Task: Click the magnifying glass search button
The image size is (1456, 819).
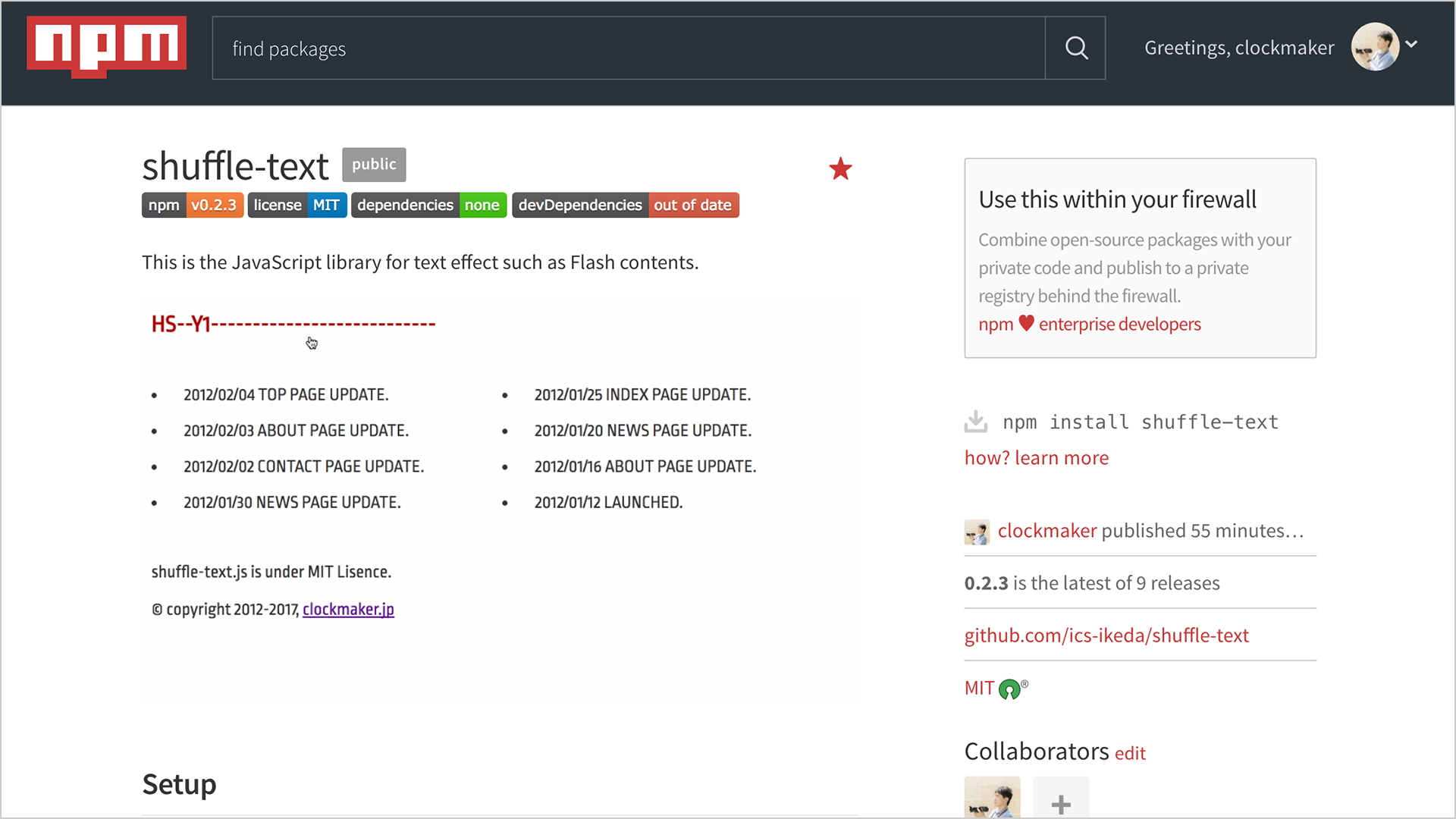Action: coord(1075,49)
